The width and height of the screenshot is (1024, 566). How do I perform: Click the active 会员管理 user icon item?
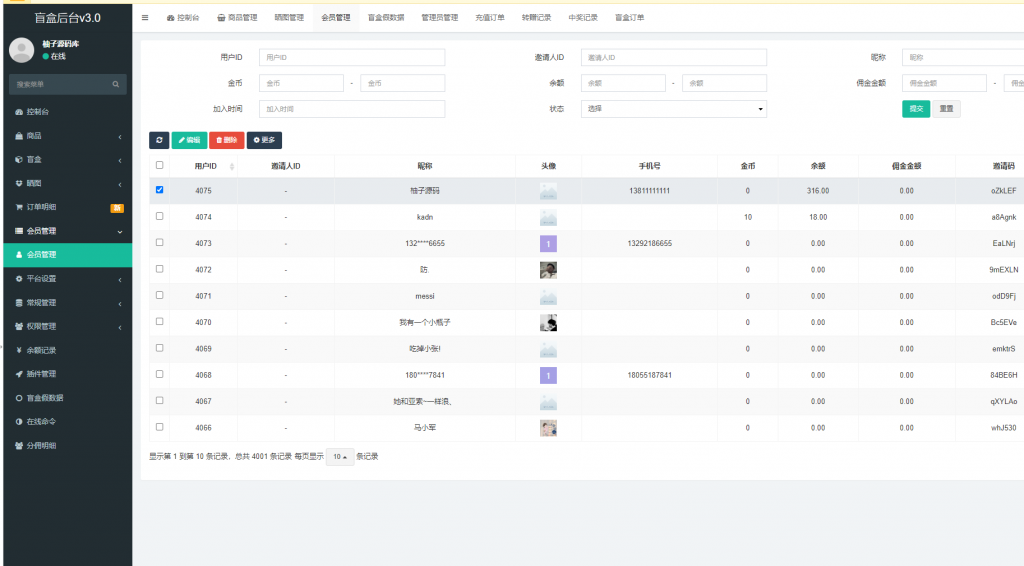coord(67,255)
